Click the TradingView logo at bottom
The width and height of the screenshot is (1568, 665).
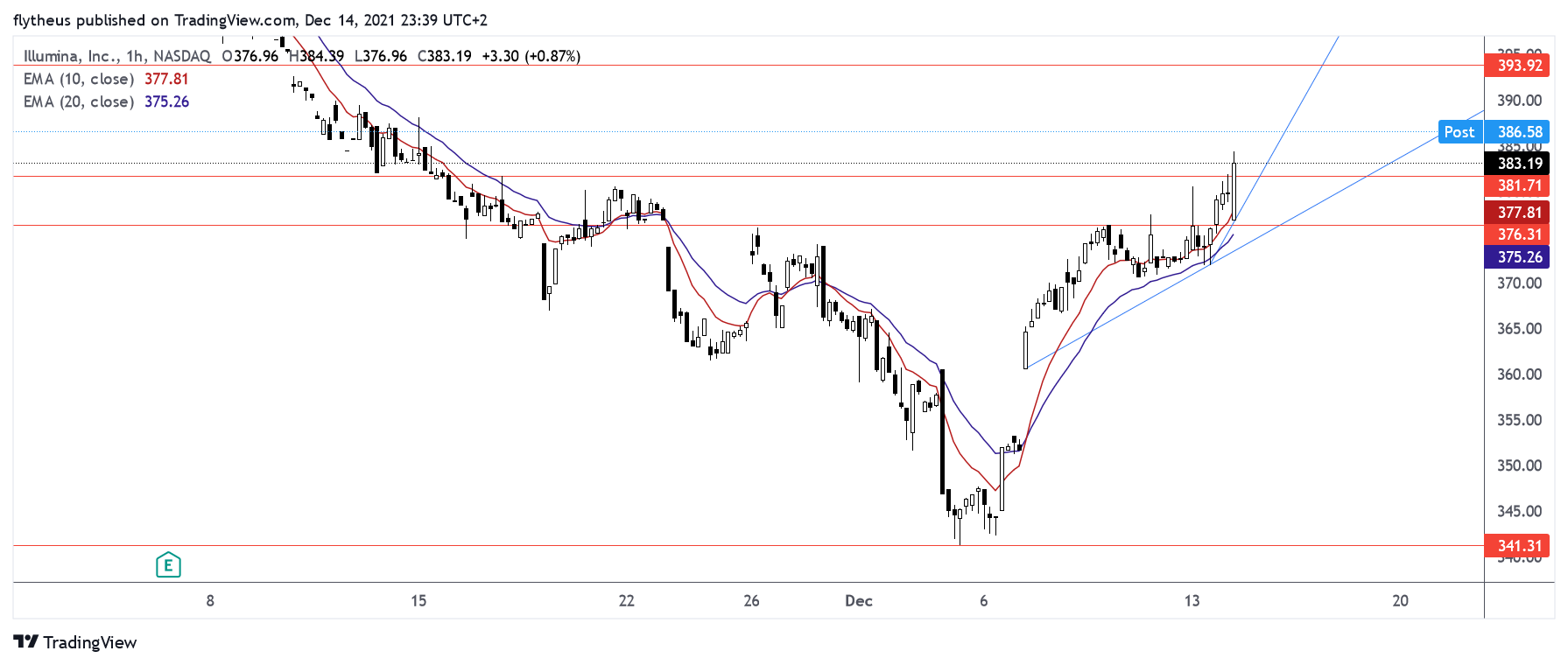75,642
